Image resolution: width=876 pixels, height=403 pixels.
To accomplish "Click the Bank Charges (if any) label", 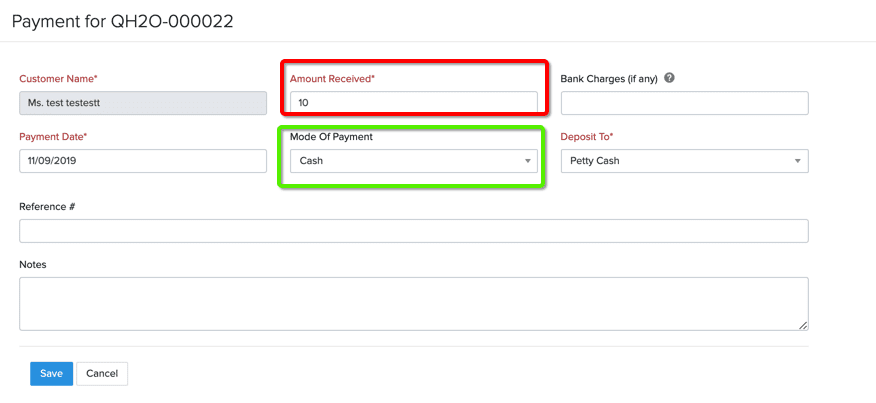I will tap(609, 79).
